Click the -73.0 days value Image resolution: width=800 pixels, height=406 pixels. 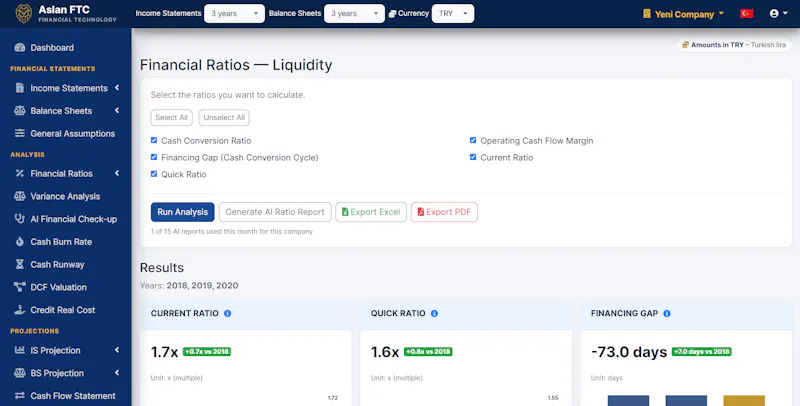629,352
